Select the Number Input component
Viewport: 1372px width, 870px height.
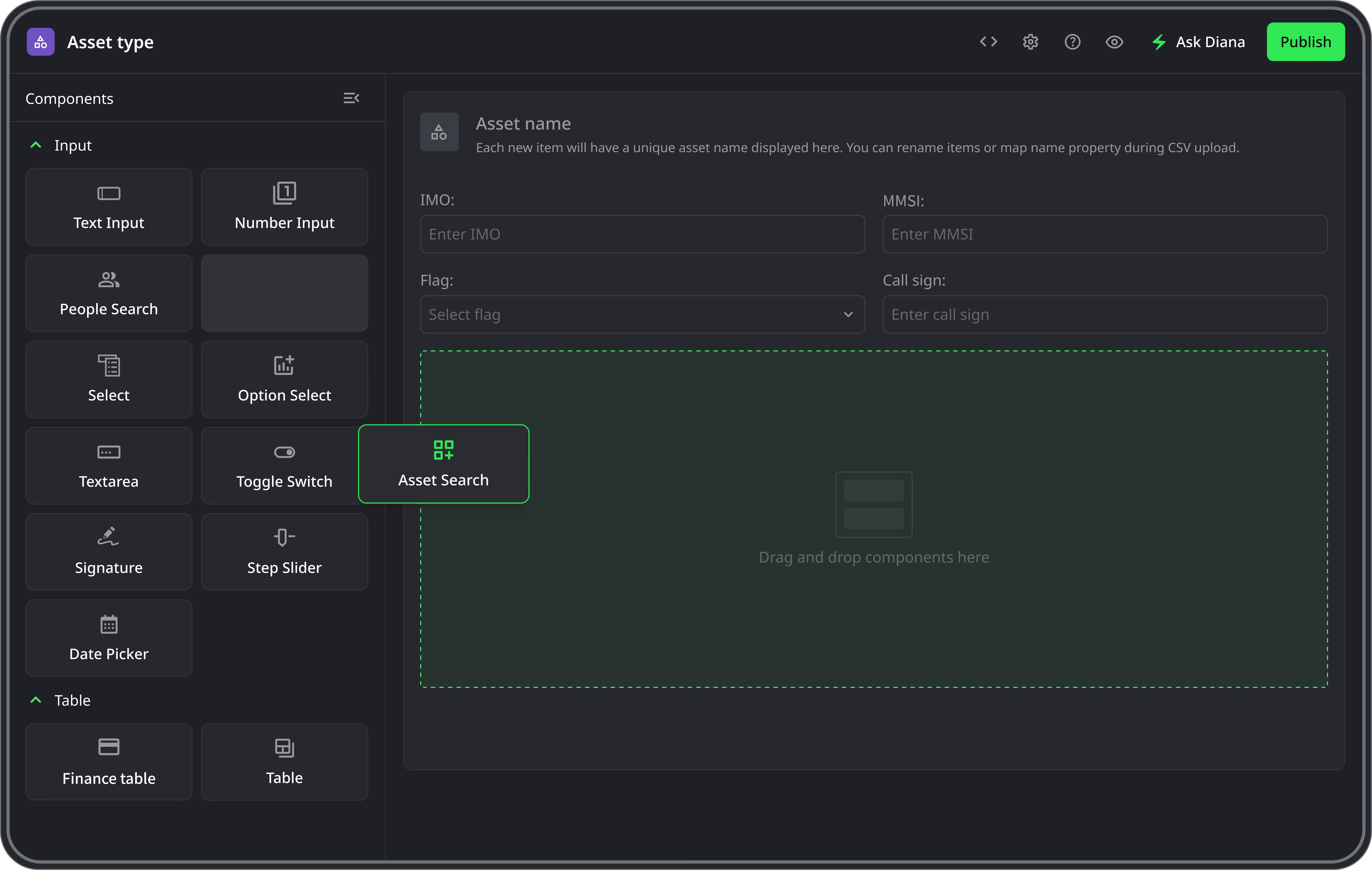tap(284, 207)
